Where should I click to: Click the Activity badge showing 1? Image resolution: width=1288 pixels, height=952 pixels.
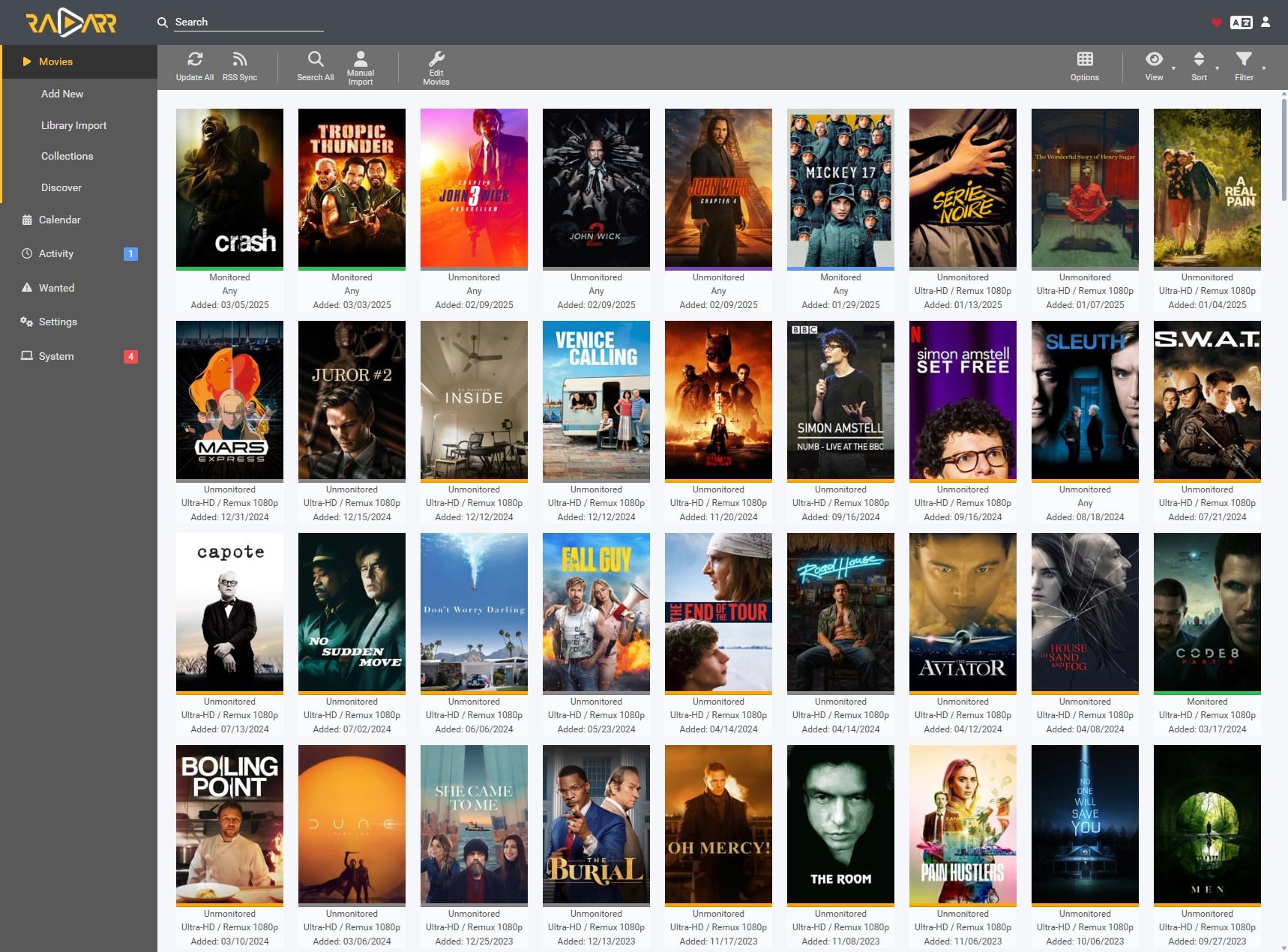[130, 254]
